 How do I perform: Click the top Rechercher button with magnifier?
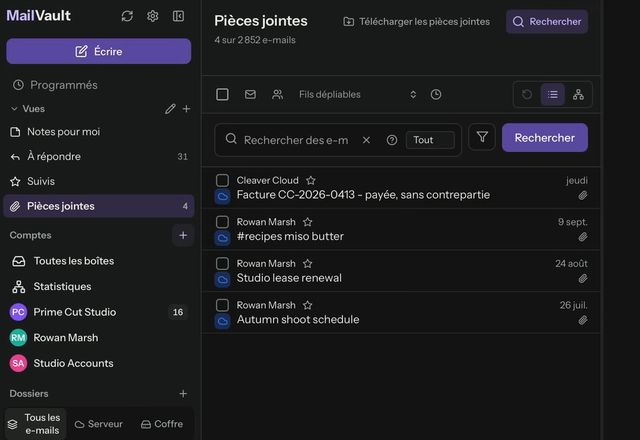coord(547,22)
